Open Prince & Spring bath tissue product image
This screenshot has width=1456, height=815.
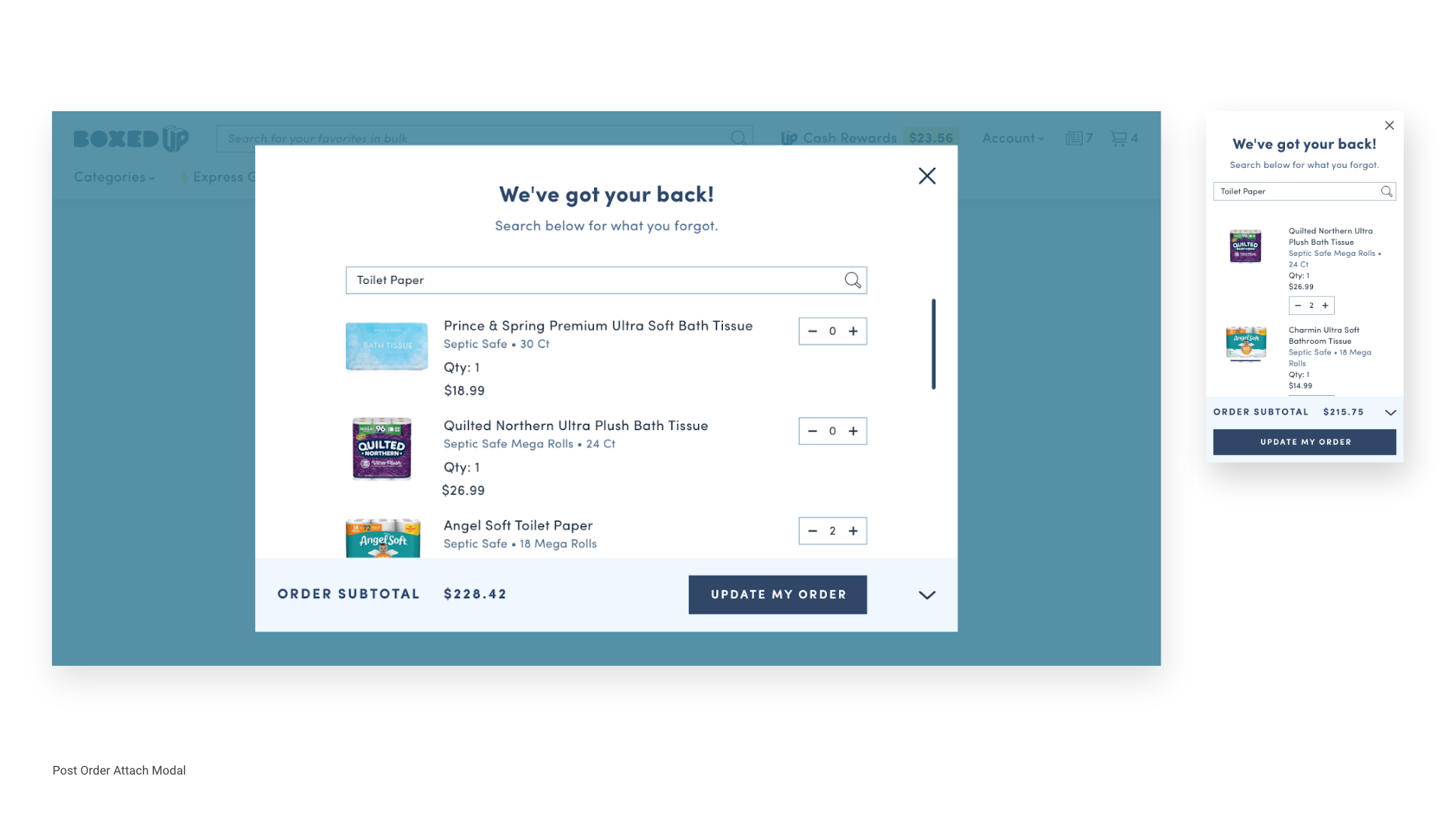point(386,346)
